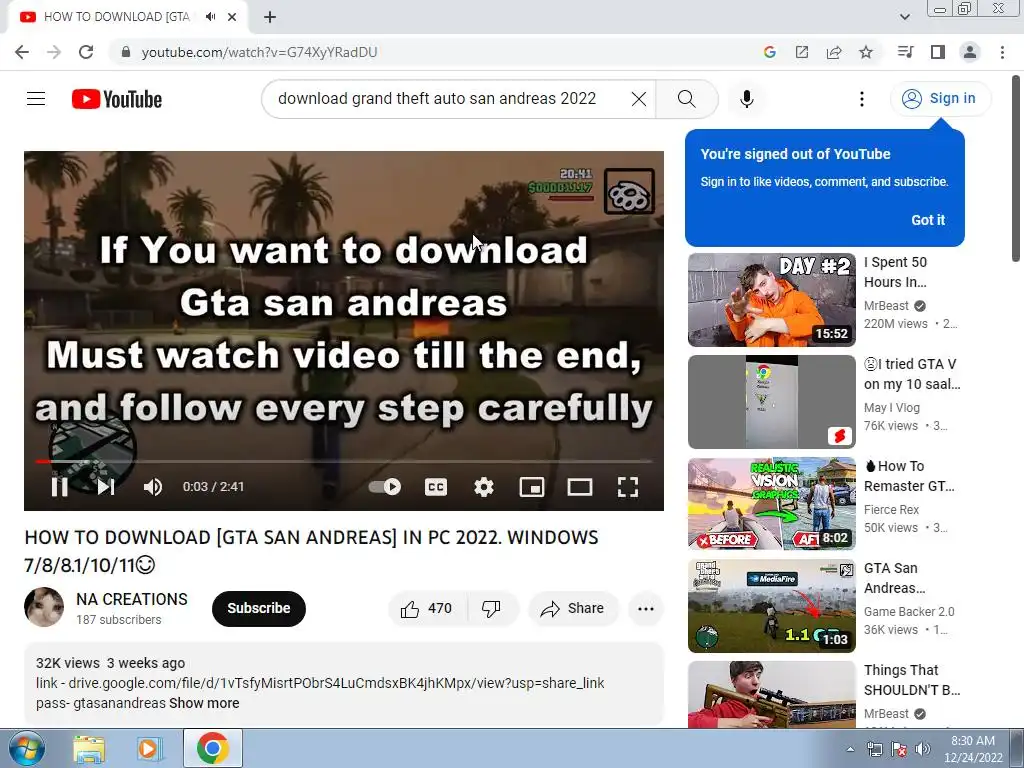This screenshot has height=768, width=1024.
Task: Click the Fierce Rex channel name
Action: pyautogui.click(x=891, y=509)
